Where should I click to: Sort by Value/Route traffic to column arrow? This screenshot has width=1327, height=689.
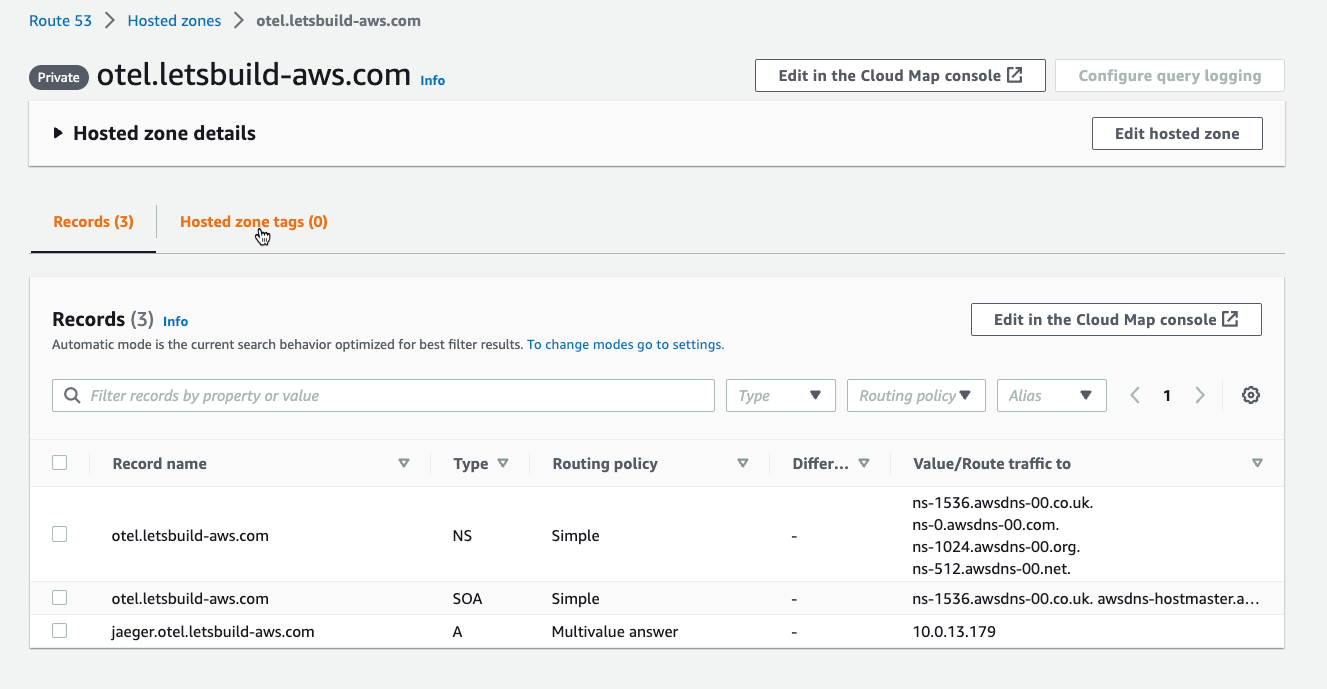(1257, 463)
